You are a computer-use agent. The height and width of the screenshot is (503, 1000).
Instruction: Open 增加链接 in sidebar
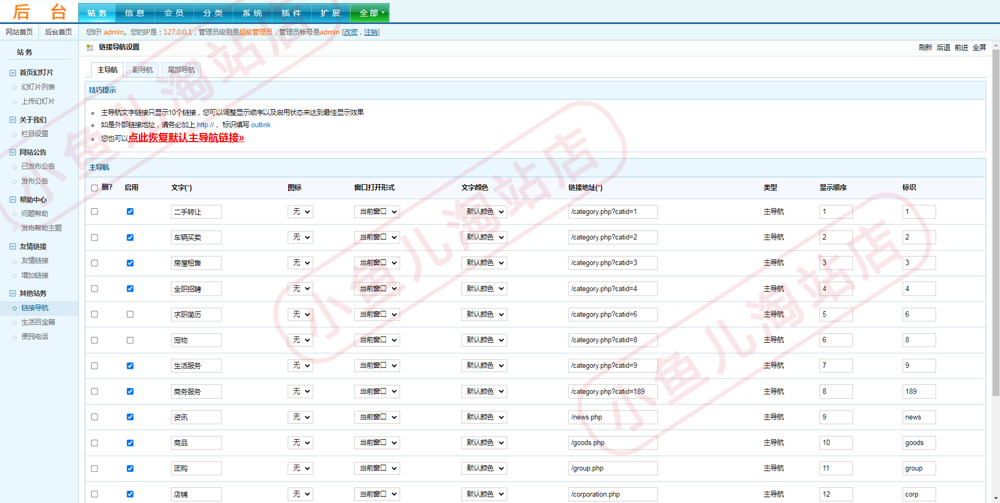point(34,275)
